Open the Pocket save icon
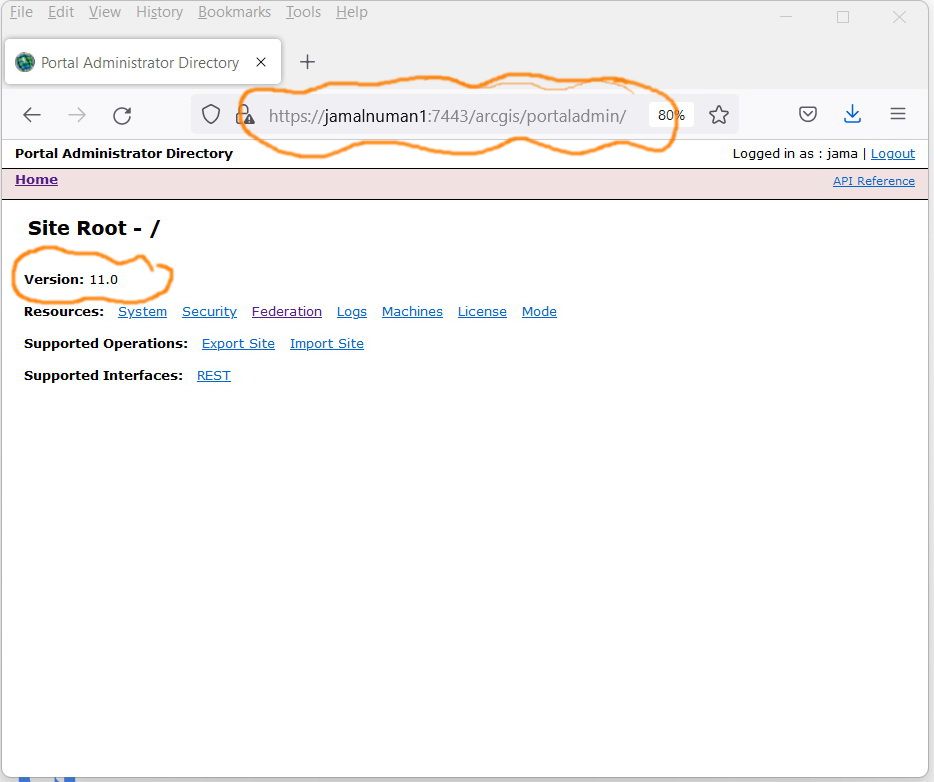The height and width of the screenshot is (782, 934). (807, 114)
